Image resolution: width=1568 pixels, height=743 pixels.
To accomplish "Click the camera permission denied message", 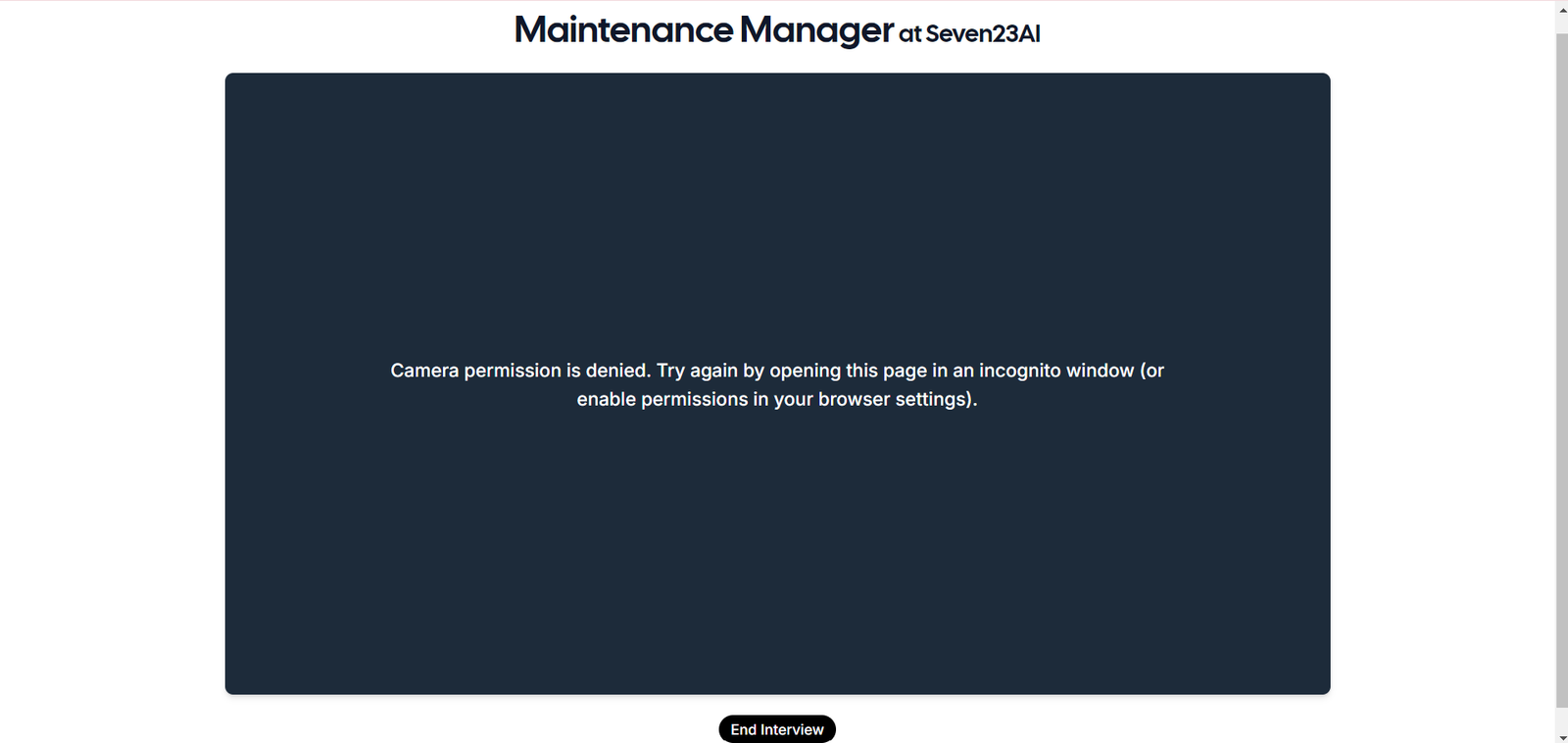I will click(777, 384).
